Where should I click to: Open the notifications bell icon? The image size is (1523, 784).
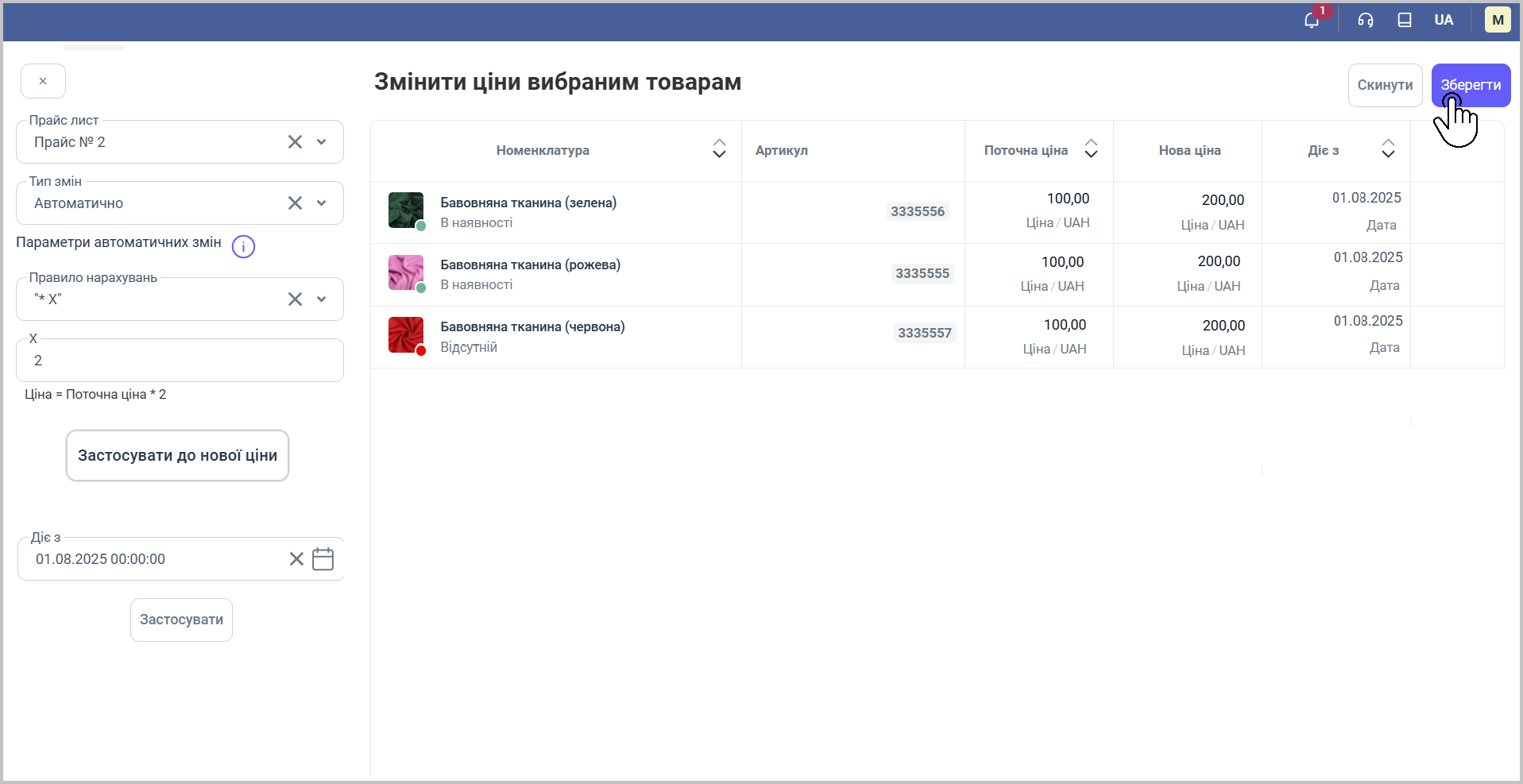(1312, 21)
